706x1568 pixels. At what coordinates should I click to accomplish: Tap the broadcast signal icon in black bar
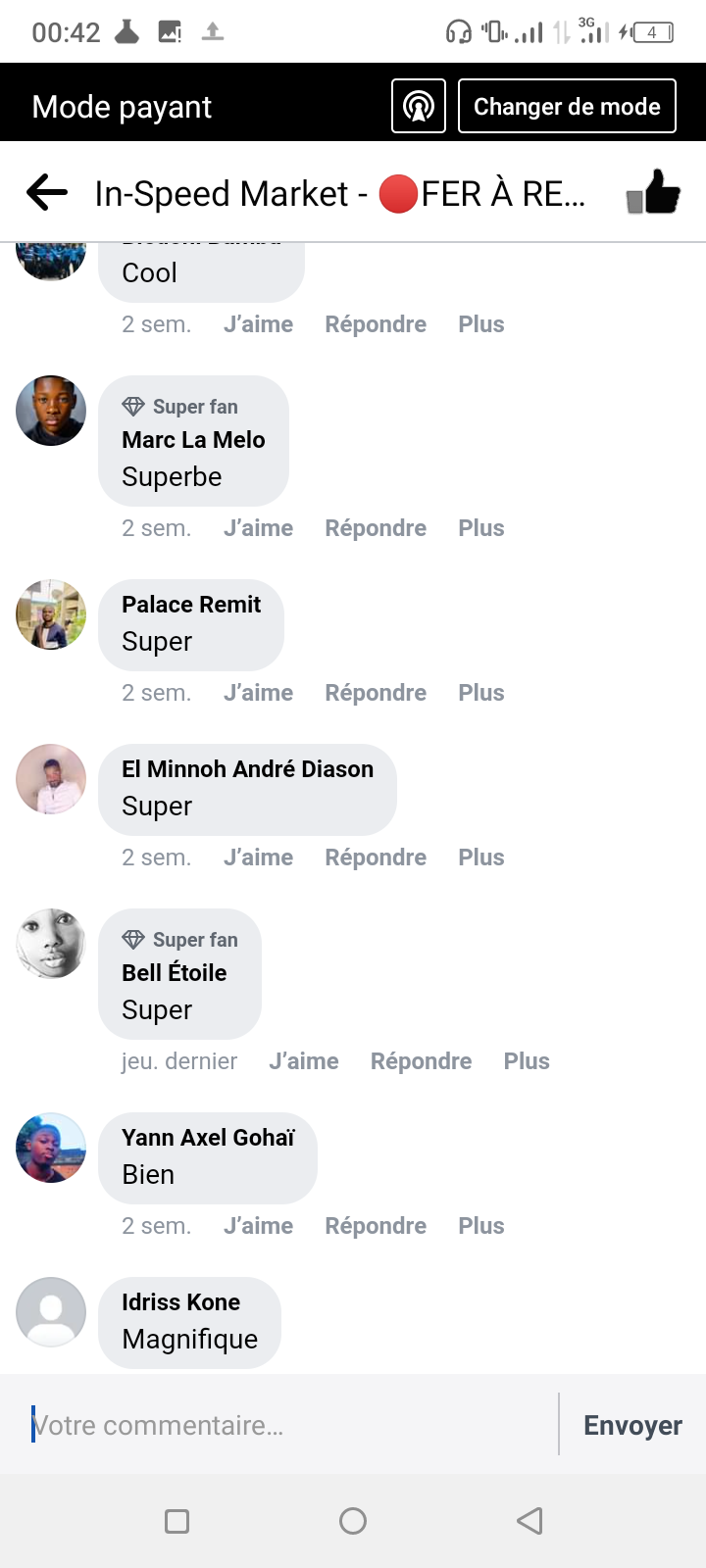pos(419,106)
